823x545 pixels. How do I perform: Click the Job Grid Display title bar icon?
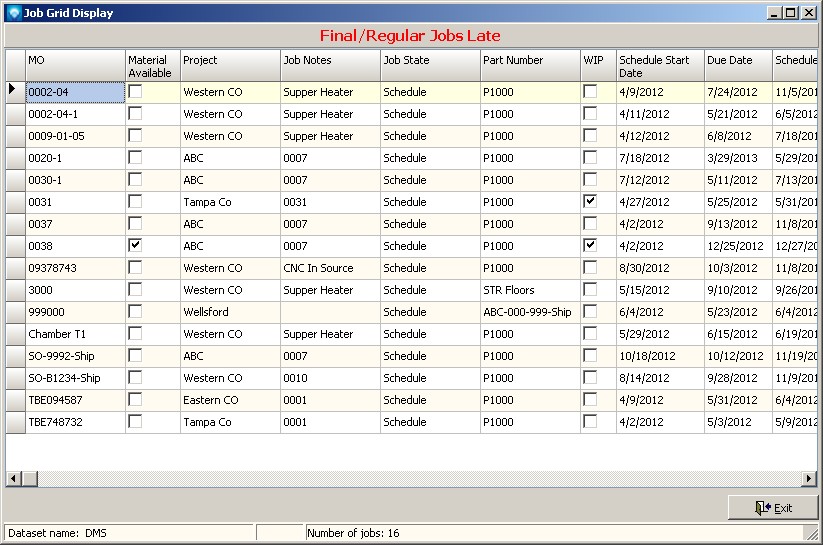[x=13, y=13]
